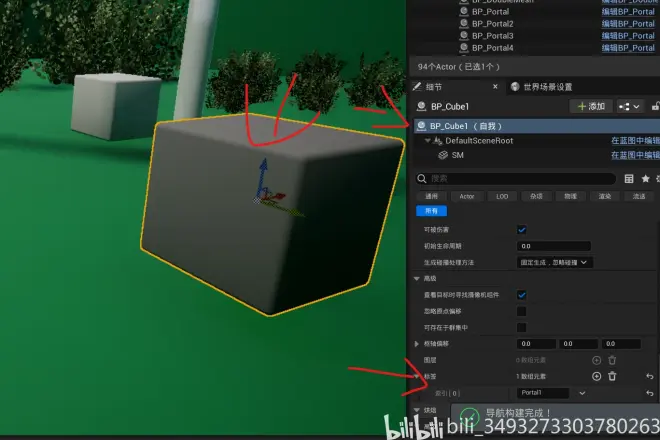Click the BP_Portal4 actor icon

[464, 48]
